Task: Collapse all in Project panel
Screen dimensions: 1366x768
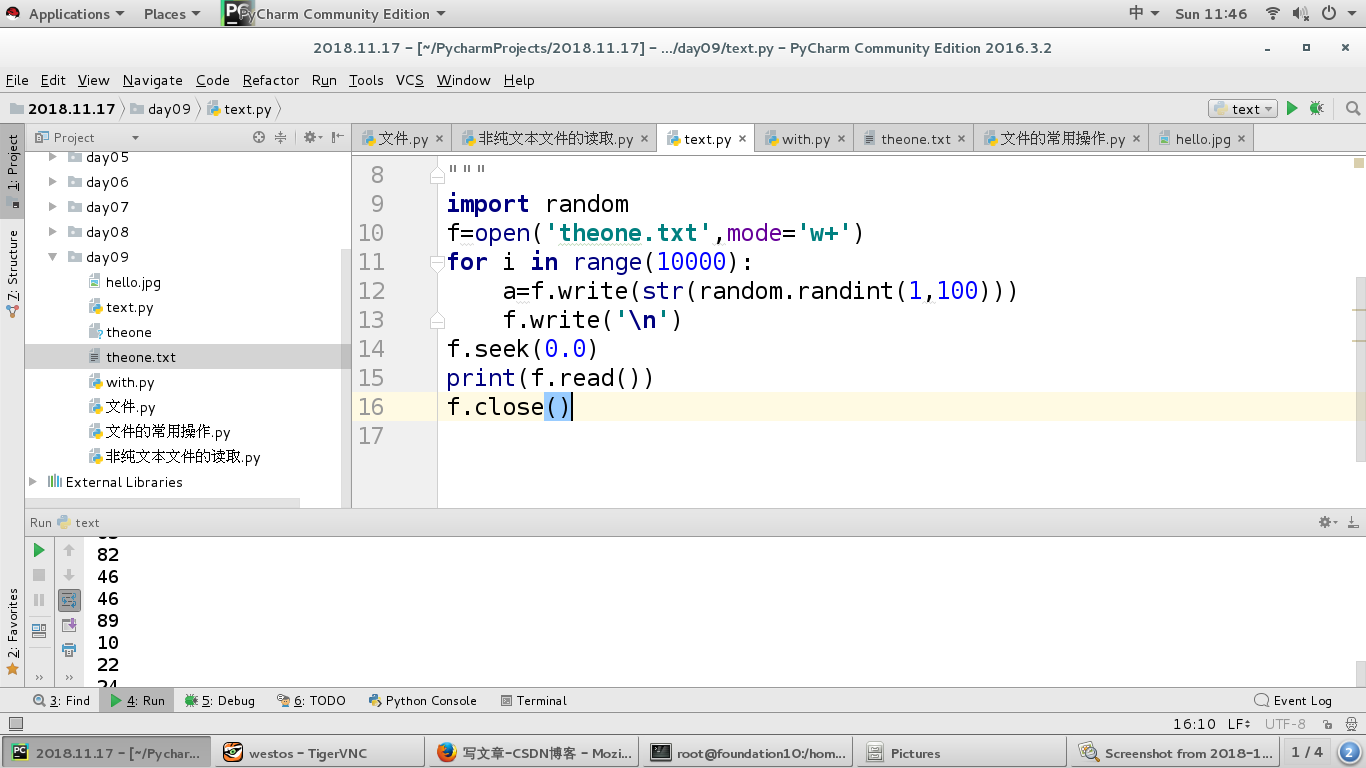Action: coord(281,137)
